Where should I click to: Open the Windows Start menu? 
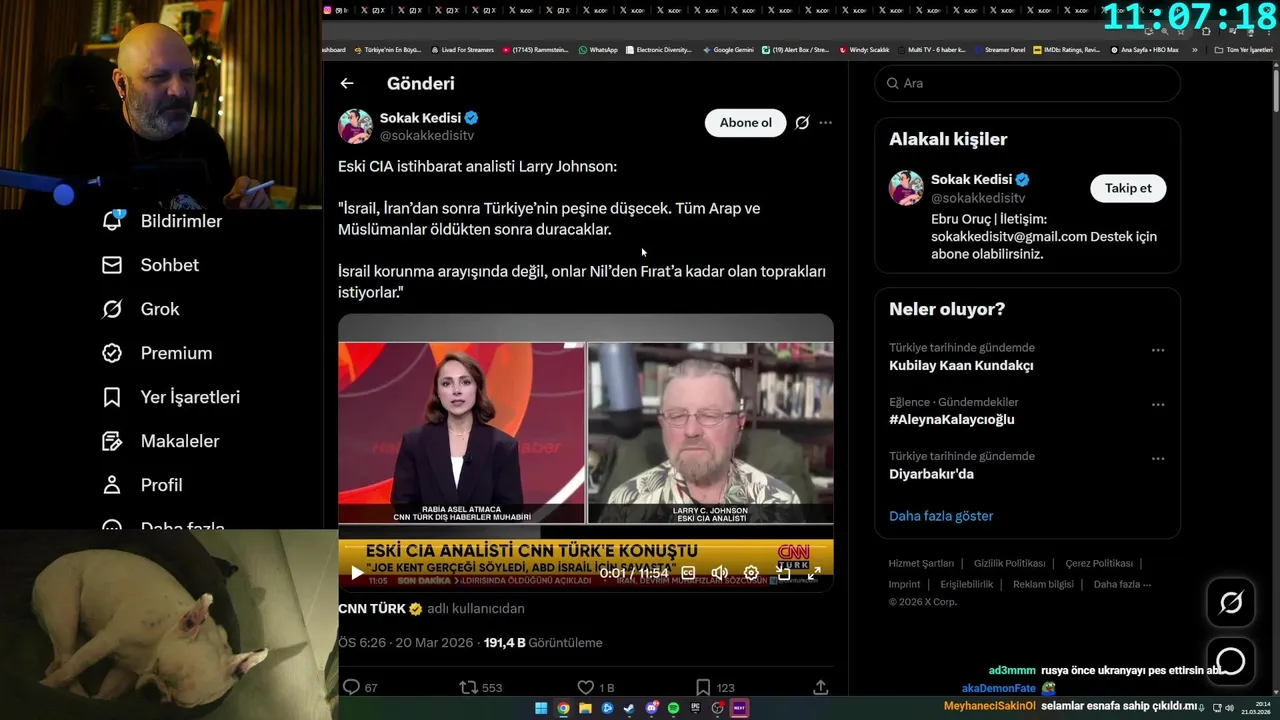coord(541,708)
